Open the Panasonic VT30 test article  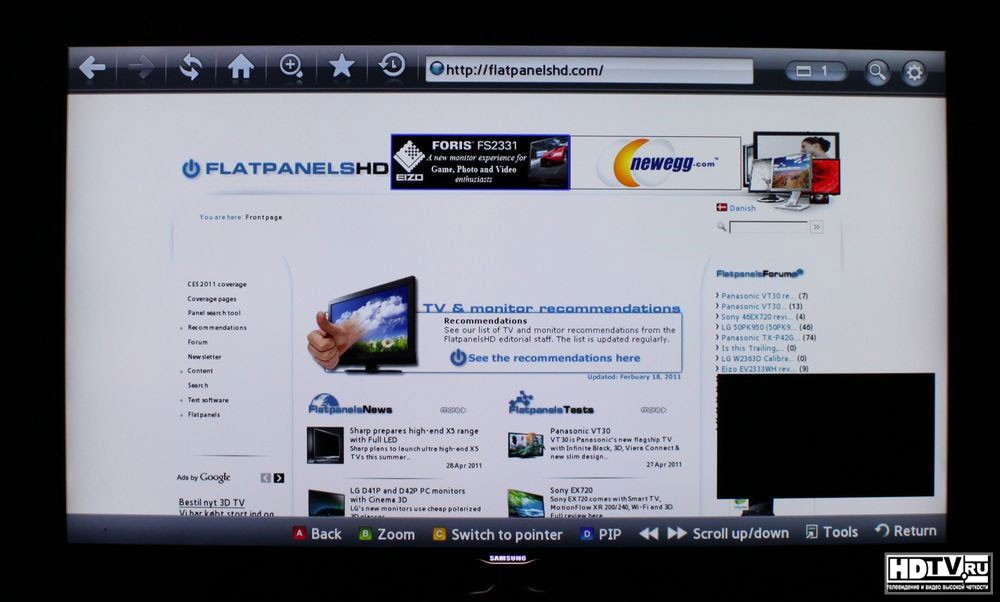pyautogui.click(x=580, y=431)
